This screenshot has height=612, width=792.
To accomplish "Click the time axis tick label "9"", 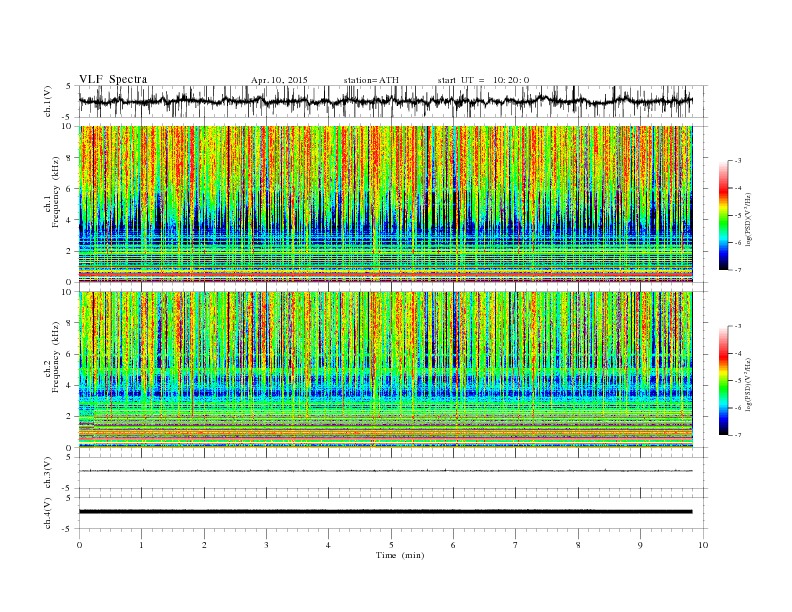I will click(640, 545).
